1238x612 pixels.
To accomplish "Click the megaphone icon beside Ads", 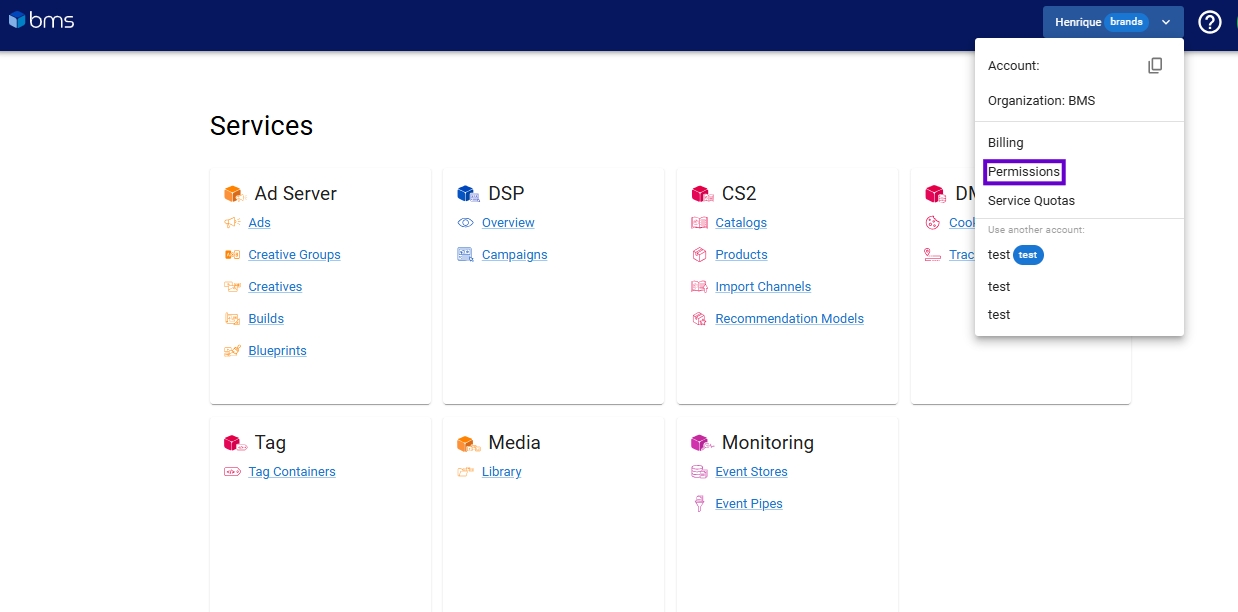I will click(232, 223).
